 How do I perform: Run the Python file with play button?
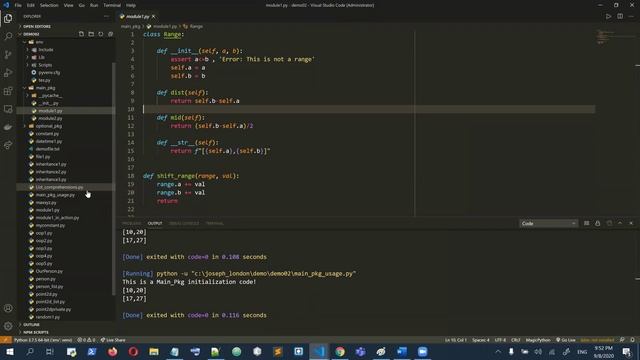[608, 16]
